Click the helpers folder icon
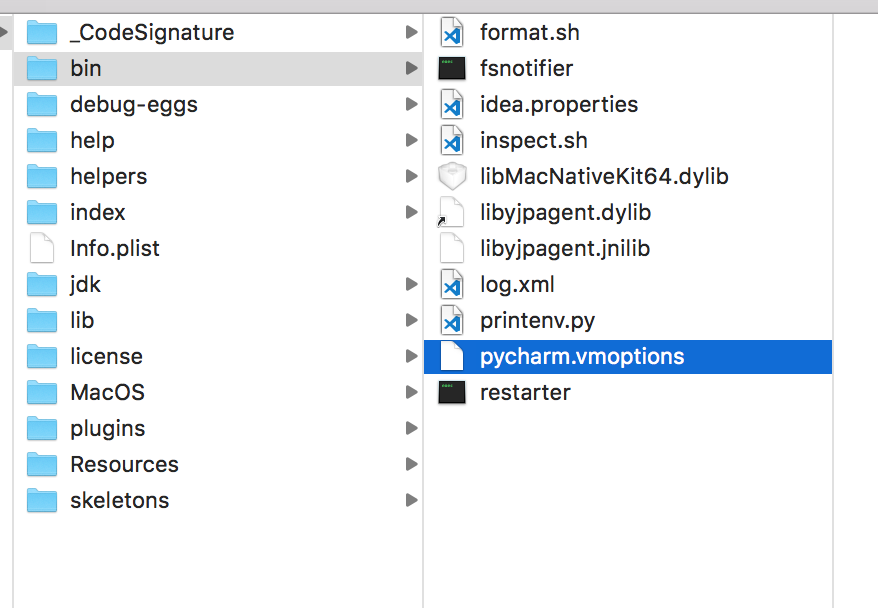878x608 pixels. click(x=42, y=176)
